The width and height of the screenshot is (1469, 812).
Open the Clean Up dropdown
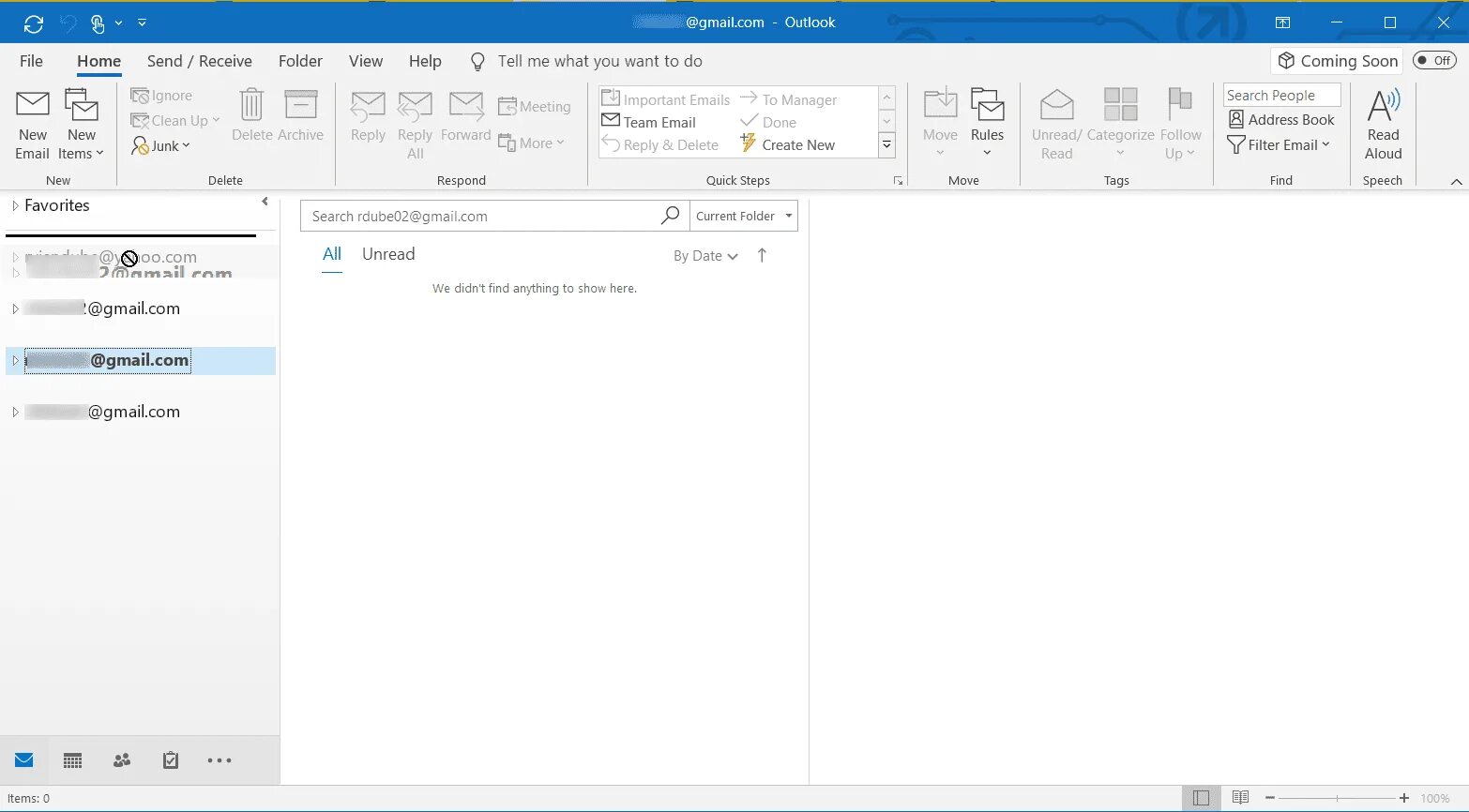coord(175,120)
